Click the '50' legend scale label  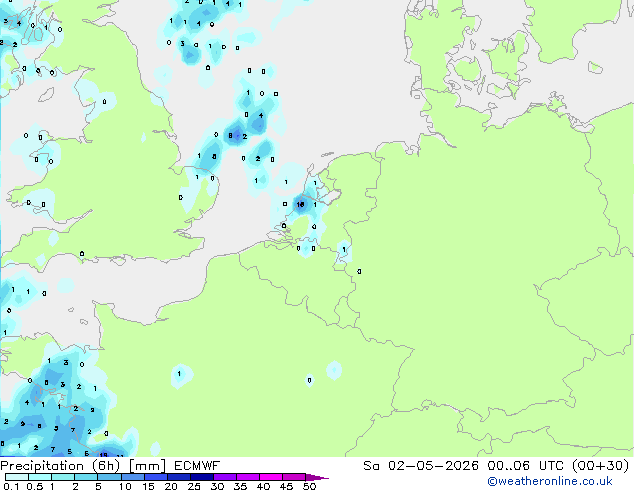309,486
